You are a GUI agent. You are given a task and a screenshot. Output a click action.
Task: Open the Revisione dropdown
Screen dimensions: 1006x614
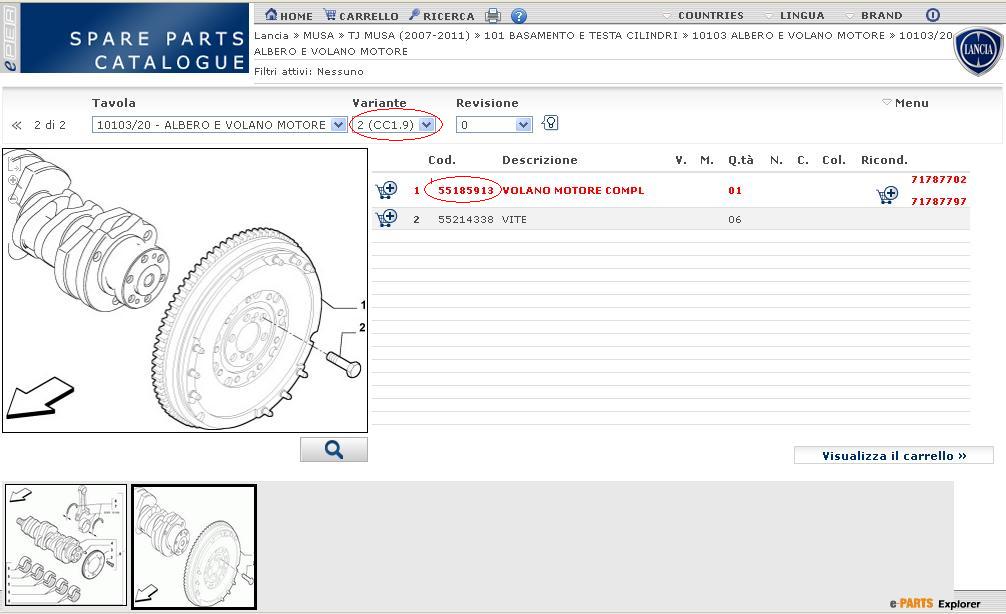click(523, 125)
